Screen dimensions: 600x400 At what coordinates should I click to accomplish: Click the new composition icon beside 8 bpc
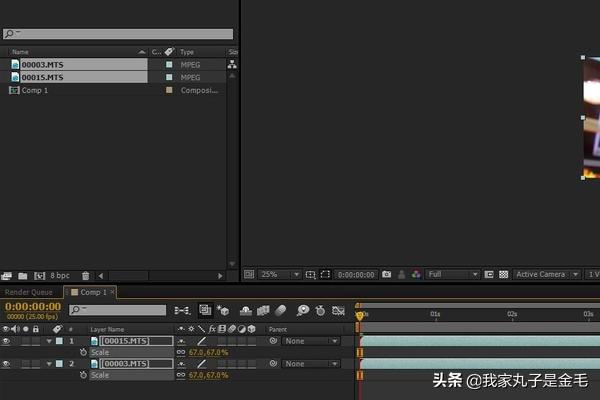point(40,276)
